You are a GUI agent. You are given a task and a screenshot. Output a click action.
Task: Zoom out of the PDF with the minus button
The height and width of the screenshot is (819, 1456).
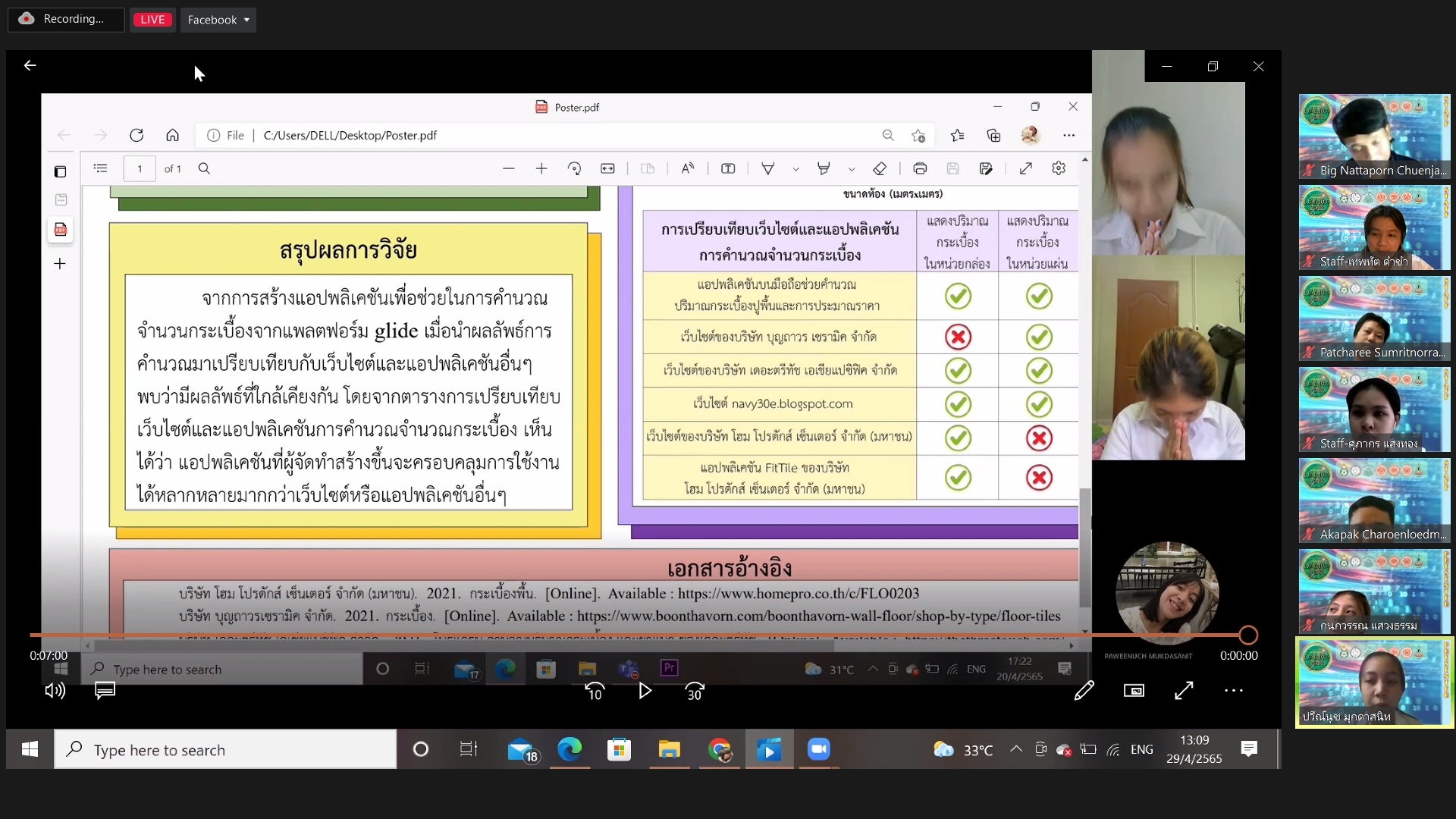point(509,168)
